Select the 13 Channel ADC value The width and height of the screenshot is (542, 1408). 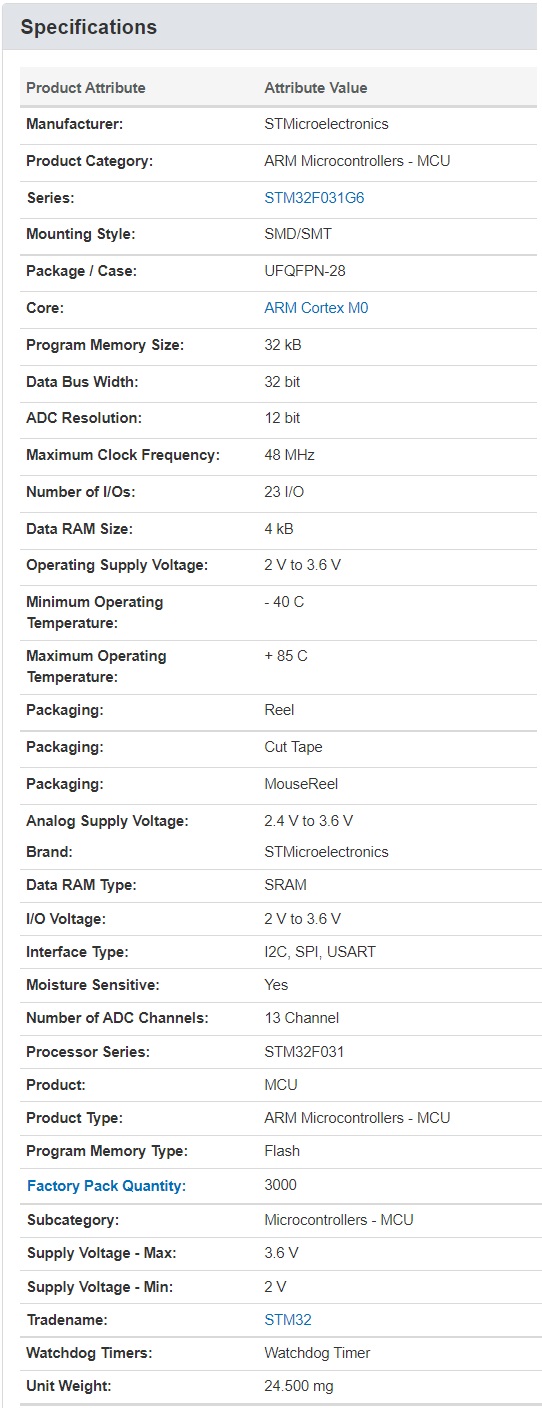tap(302, 1018)
